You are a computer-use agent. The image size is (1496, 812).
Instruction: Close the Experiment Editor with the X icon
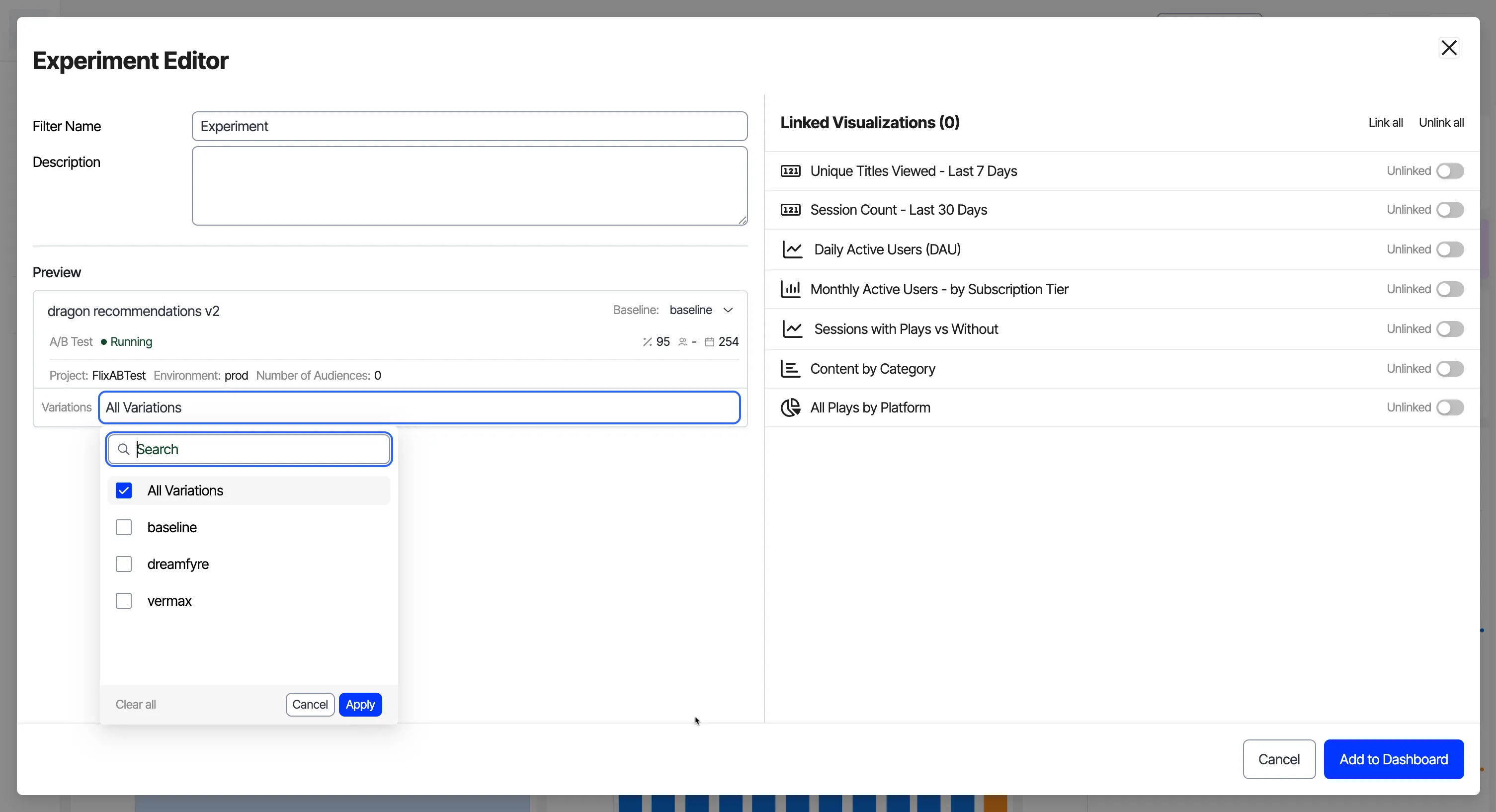point(1450,48)
